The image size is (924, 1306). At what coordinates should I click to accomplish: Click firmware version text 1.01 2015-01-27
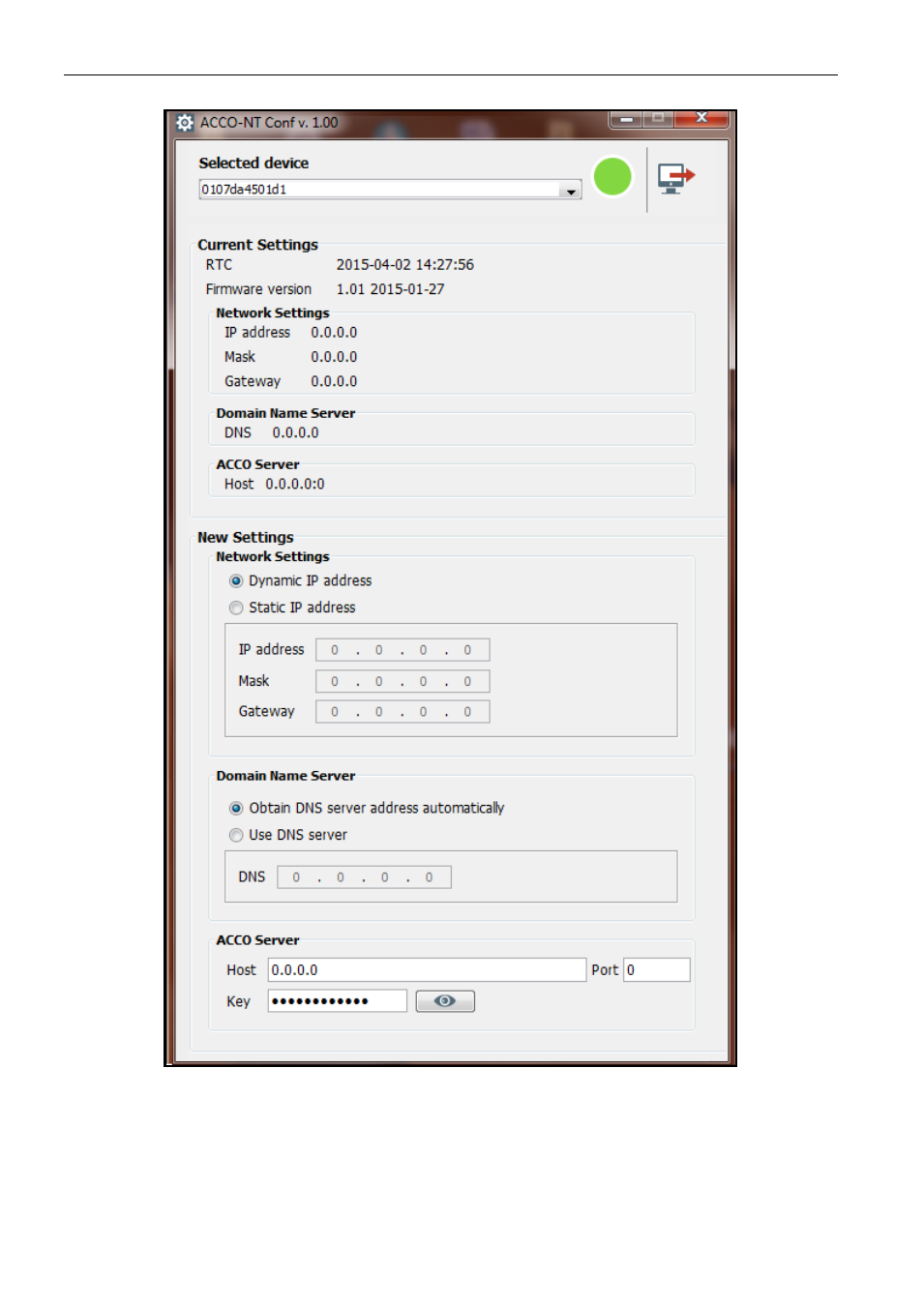391,289
